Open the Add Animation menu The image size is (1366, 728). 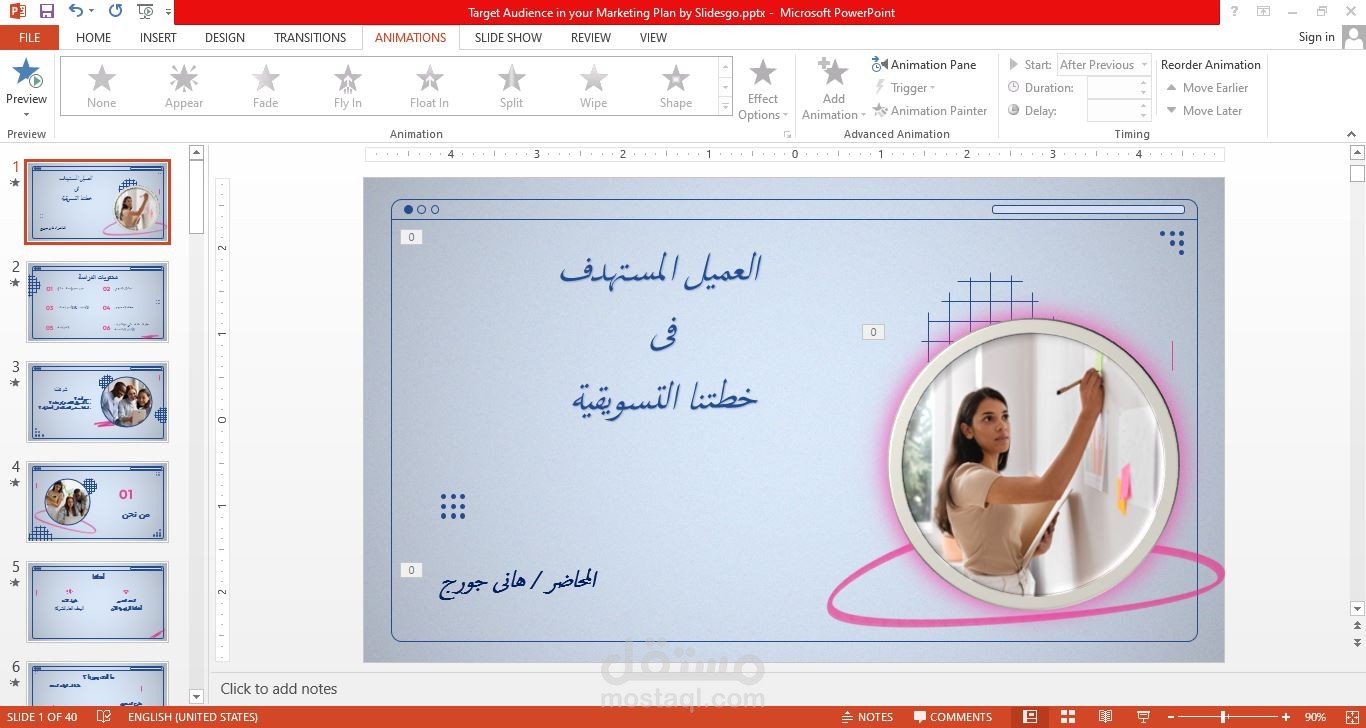tap(834, 88)
